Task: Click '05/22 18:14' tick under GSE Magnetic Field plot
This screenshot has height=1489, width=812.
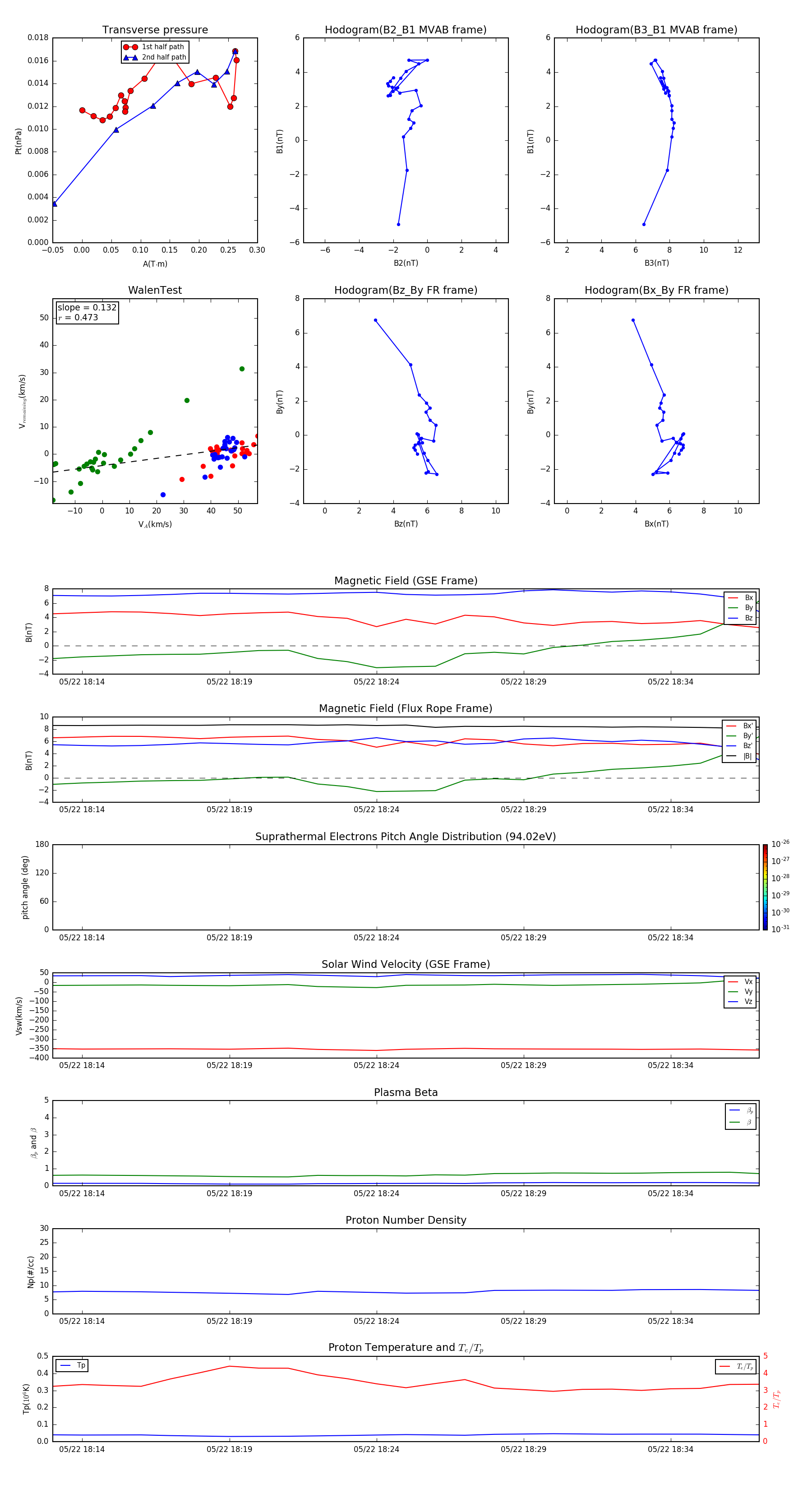Action: 82,682
